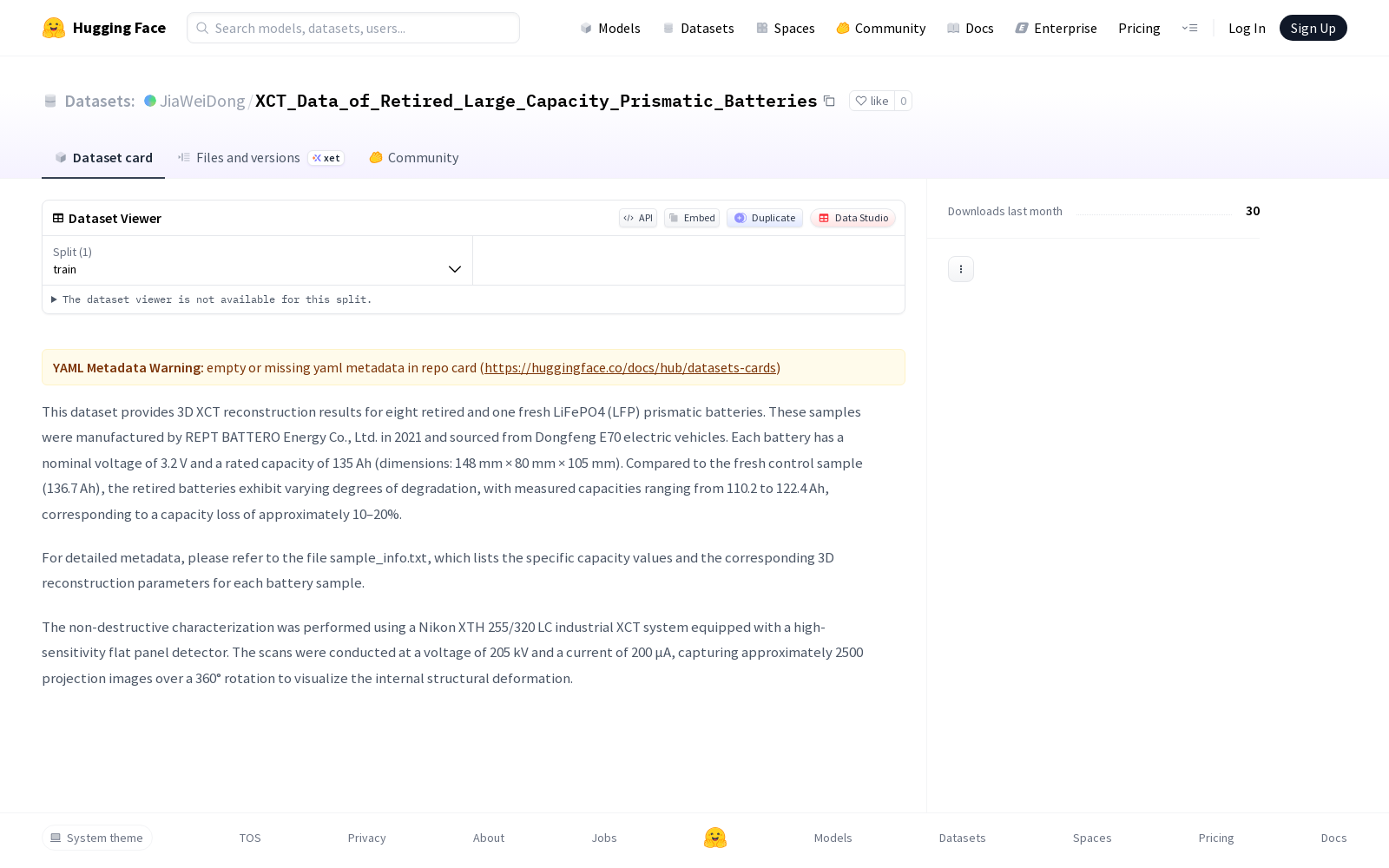The image size is (1389, 868).
Task: Go to Spaces in the top navigation
Action: click(x=786, y=28)
